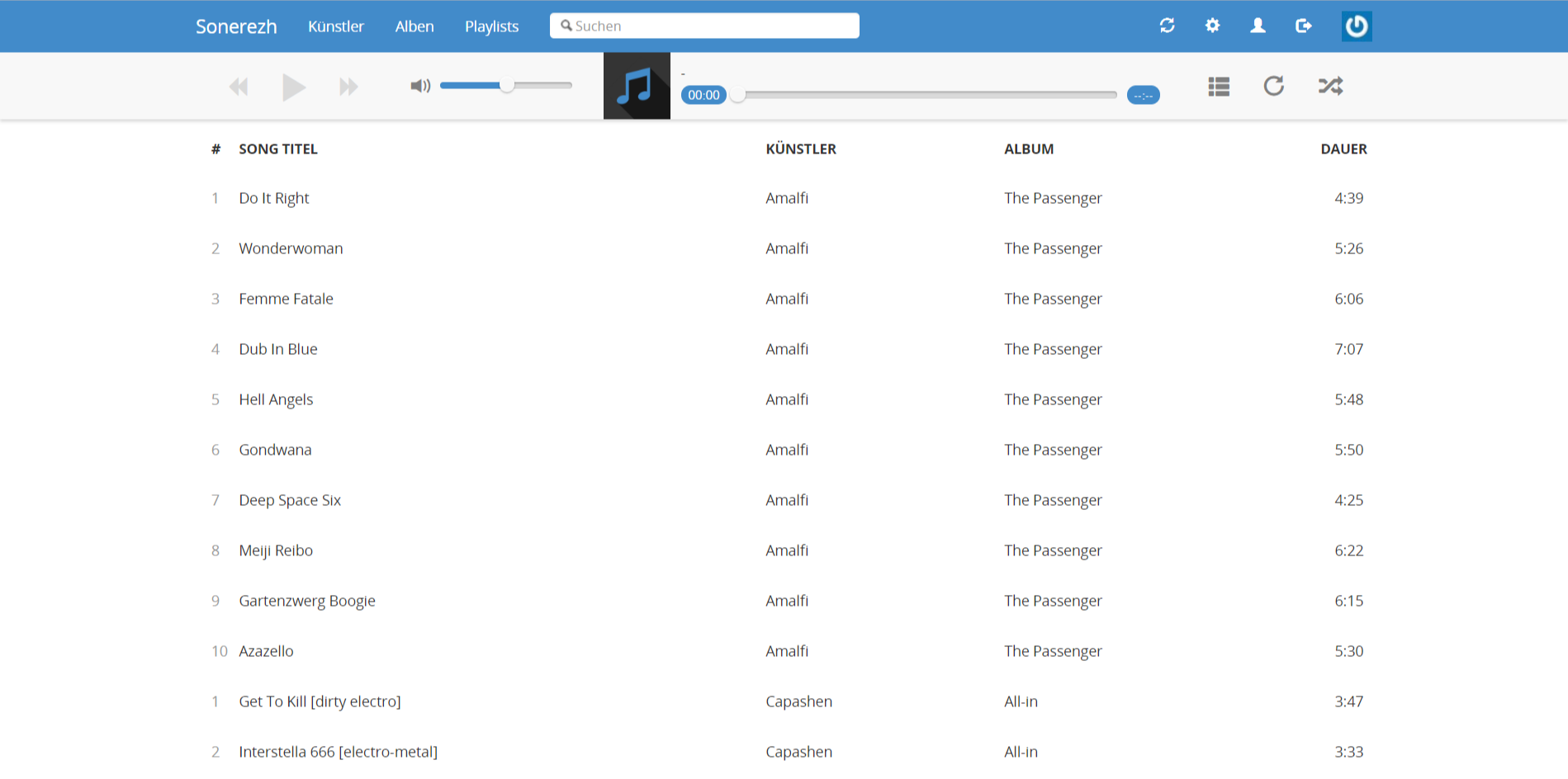
Task: Click the 4:25 duration value
Action: point(1348,500)
